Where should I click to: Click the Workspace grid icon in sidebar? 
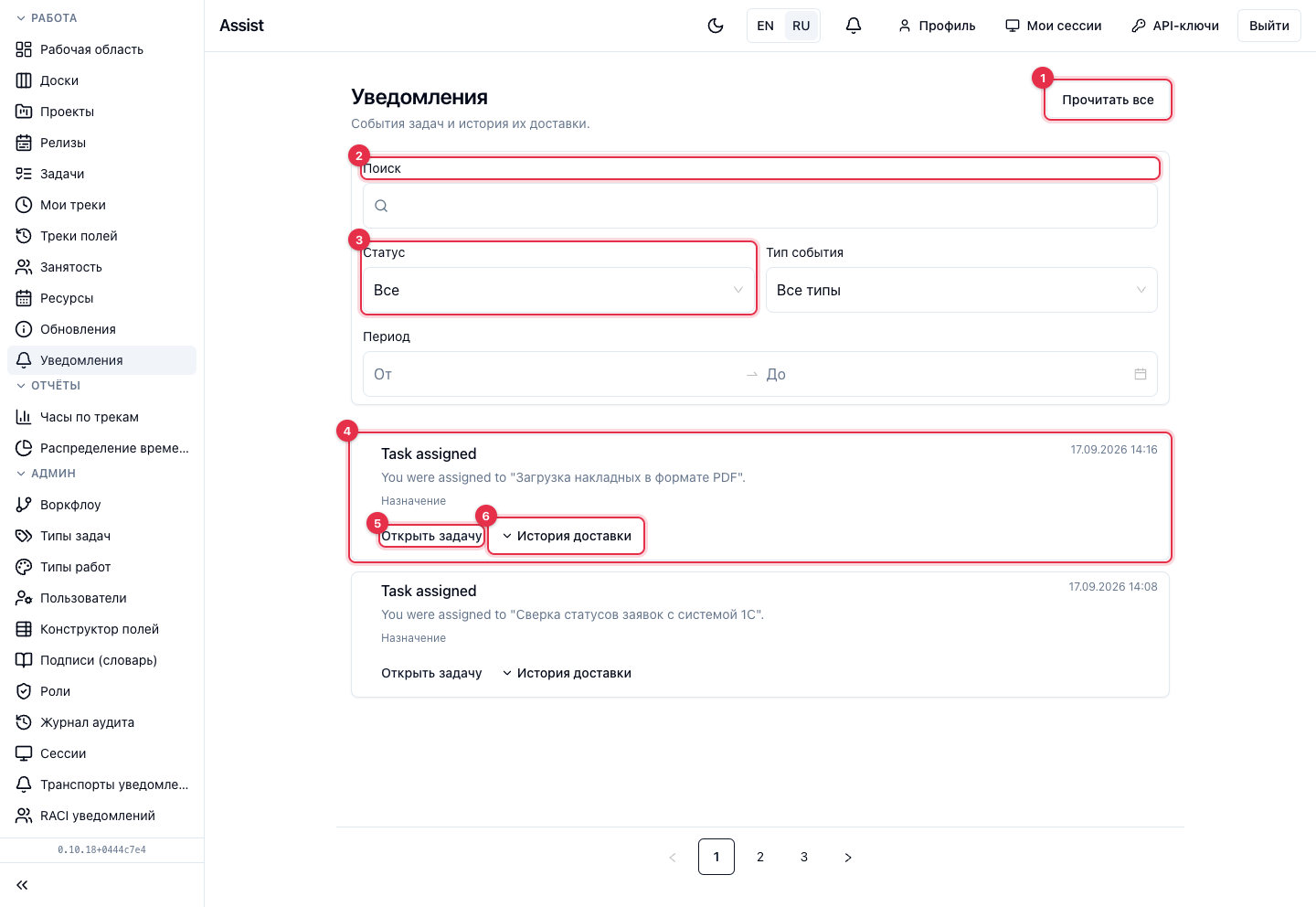pos(24,49)
